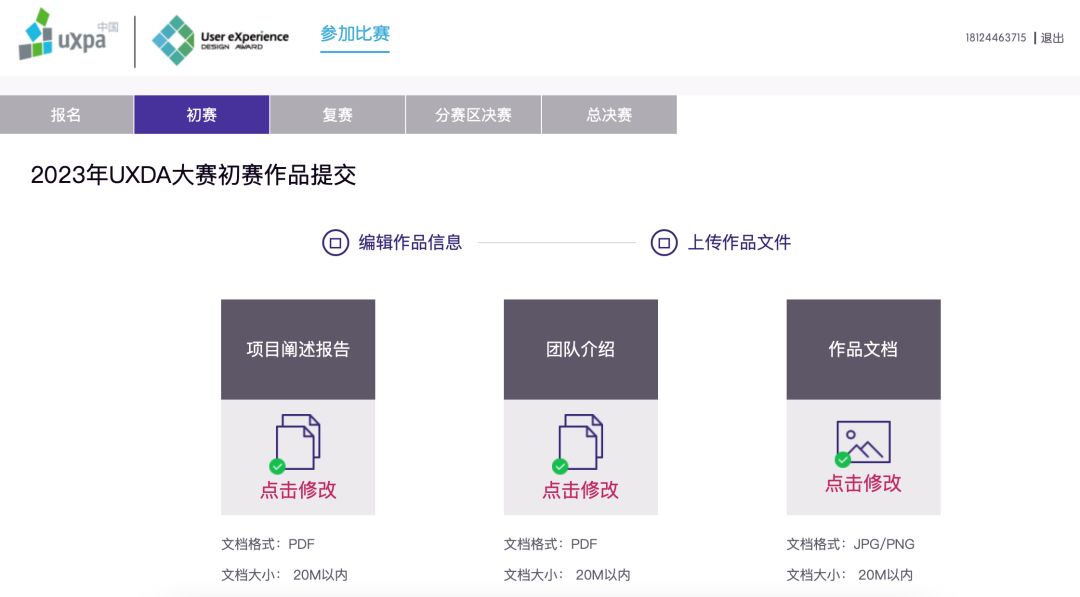This screenshot has width=1080, height=597.
Task: Switch to the 报名 tab
Action: [x=66, y=114]
